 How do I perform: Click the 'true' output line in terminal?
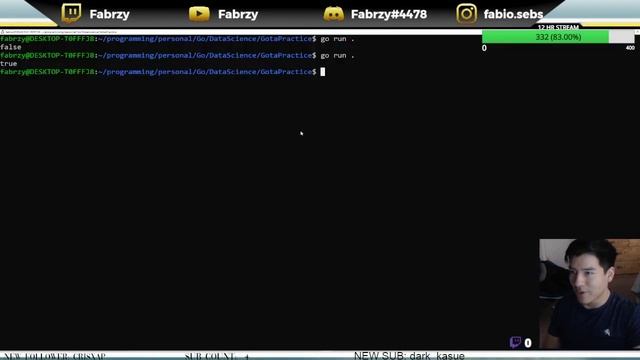tap(9, 64)
